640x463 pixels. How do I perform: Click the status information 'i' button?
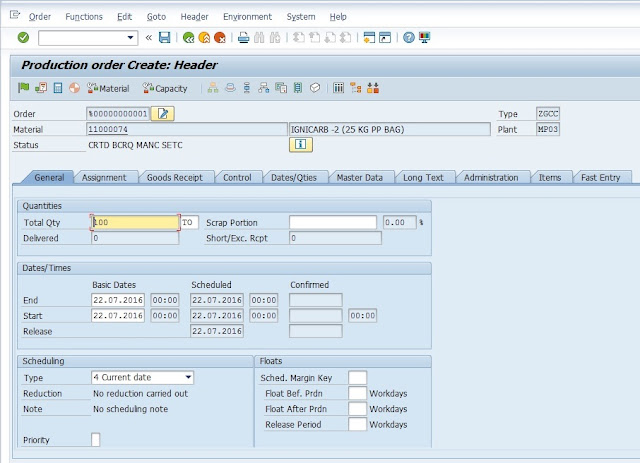click(301, 145)
